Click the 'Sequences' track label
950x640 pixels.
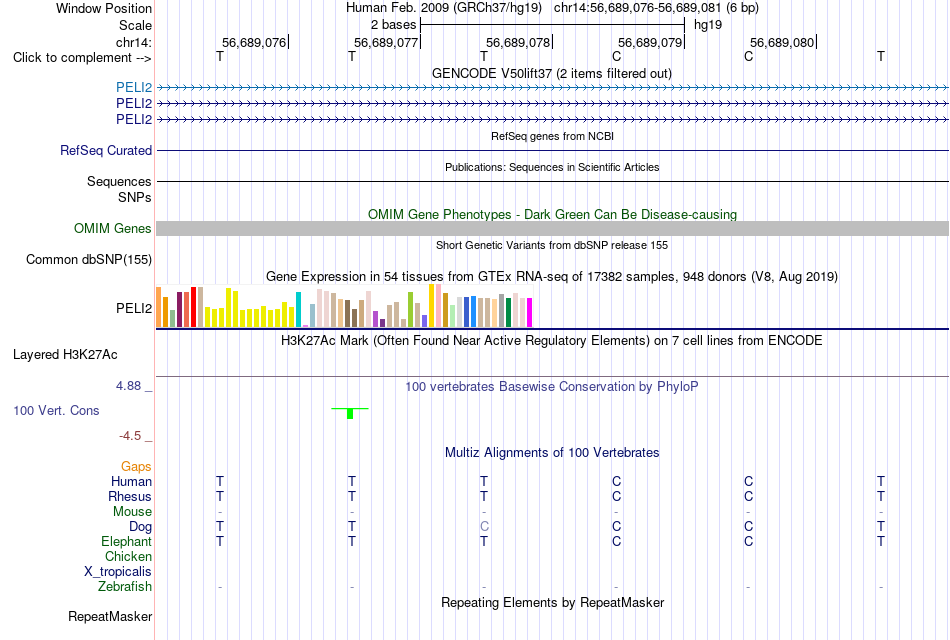coord(119,181)
